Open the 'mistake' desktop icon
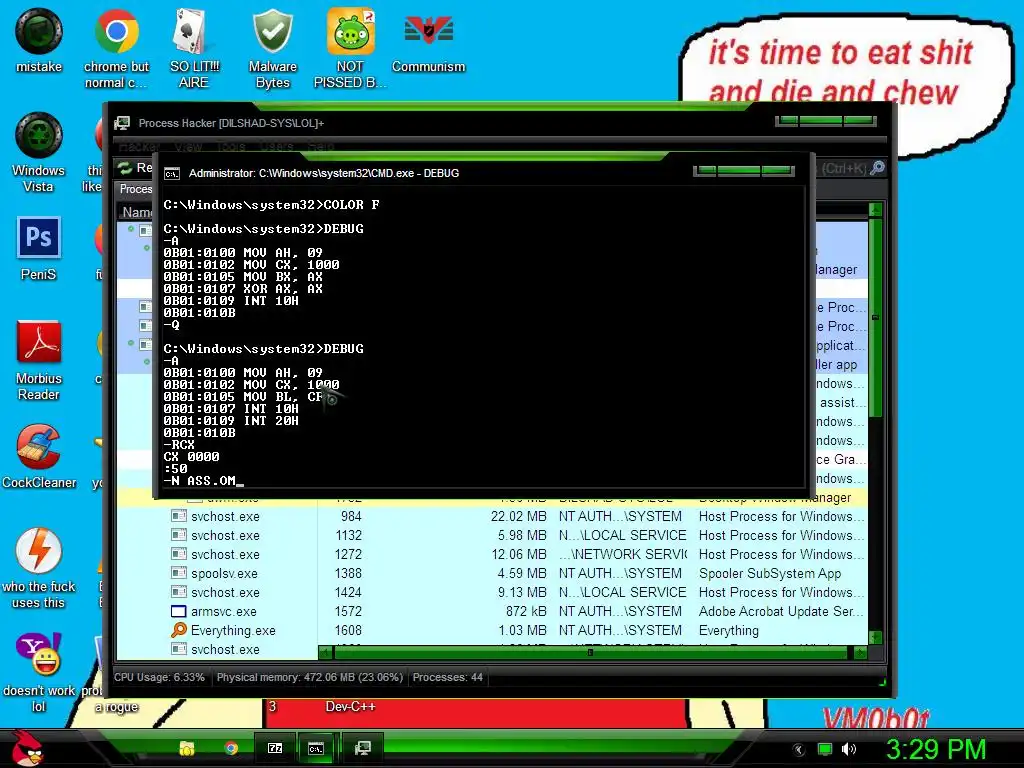The width and height of the screenshot is (1024, 768). tap(39, 31)
